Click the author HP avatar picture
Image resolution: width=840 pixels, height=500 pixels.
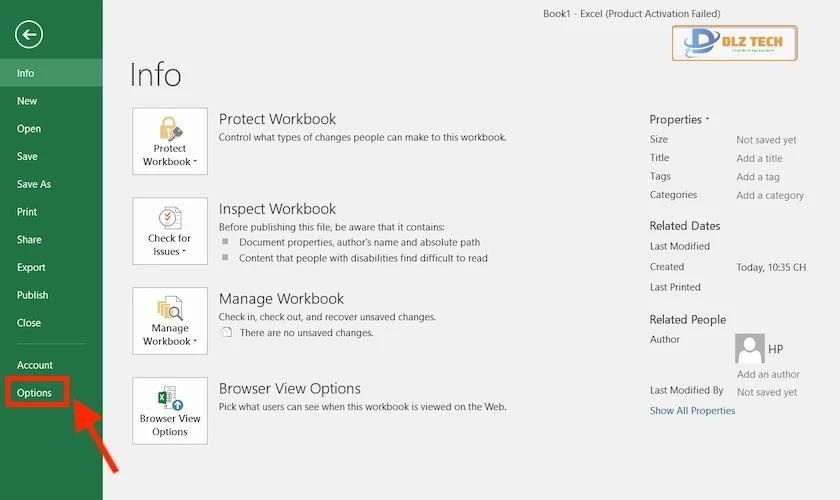[749, 349]
